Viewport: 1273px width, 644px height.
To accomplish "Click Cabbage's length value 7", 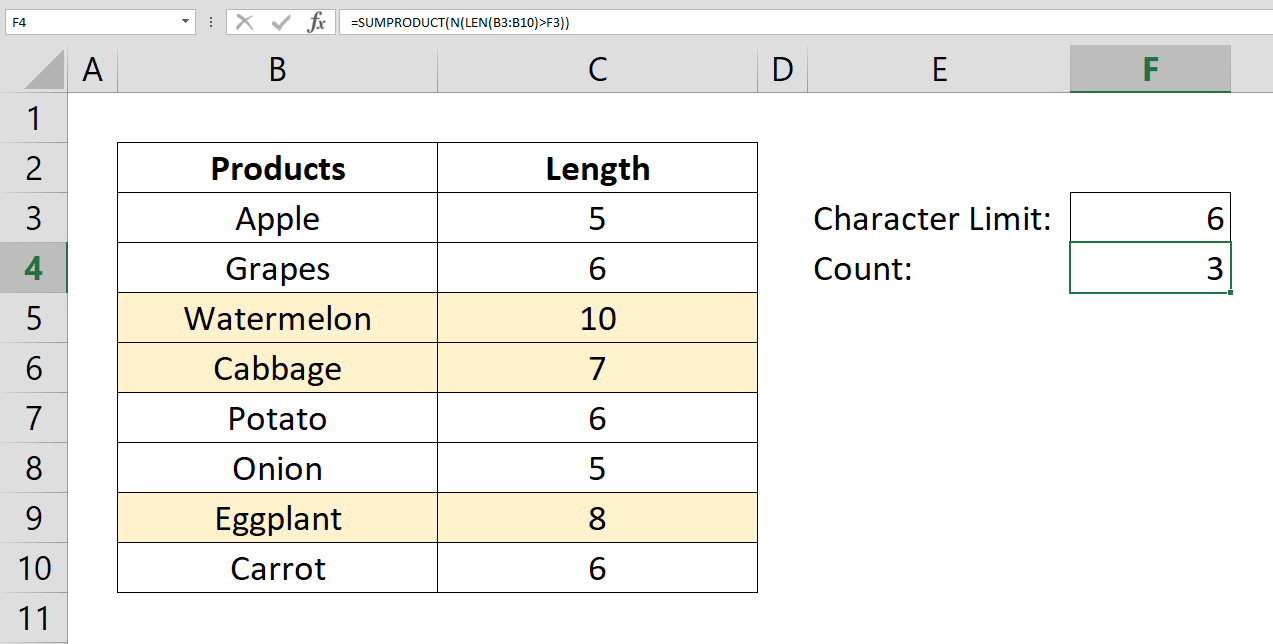I will [598, 368].
